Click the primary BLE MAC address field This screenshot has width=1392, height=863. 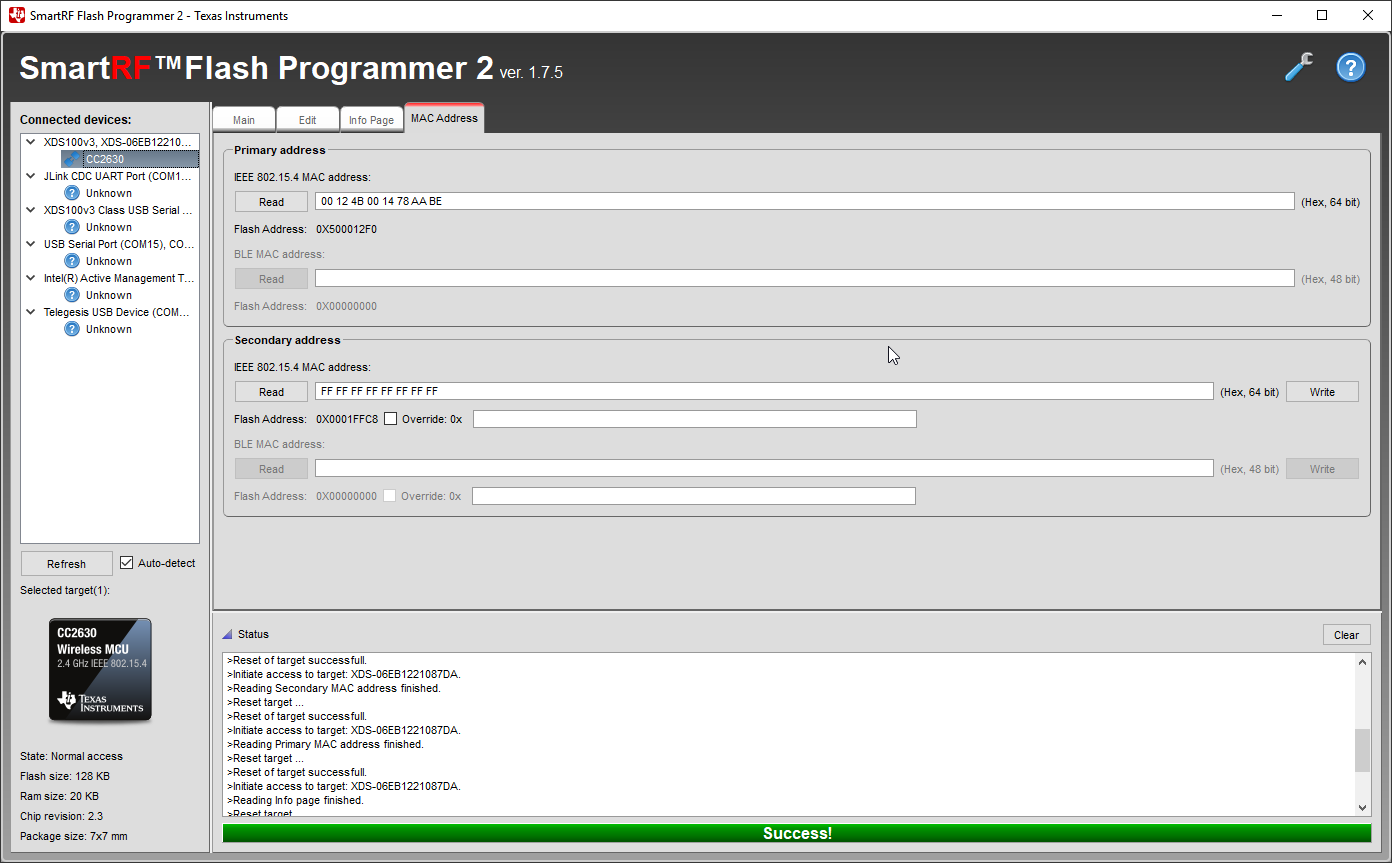[x=805, y=278]
